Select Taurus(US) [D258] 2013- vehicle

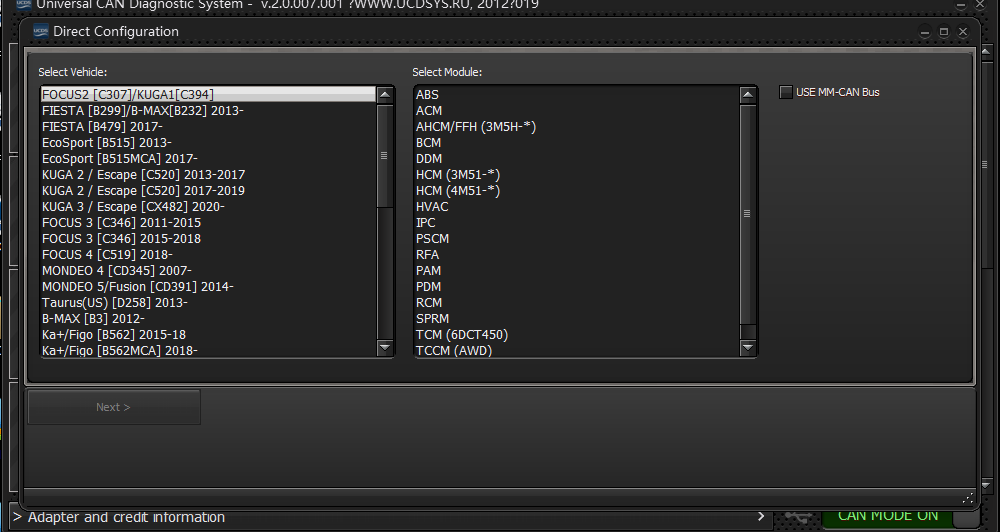point(209,302)
